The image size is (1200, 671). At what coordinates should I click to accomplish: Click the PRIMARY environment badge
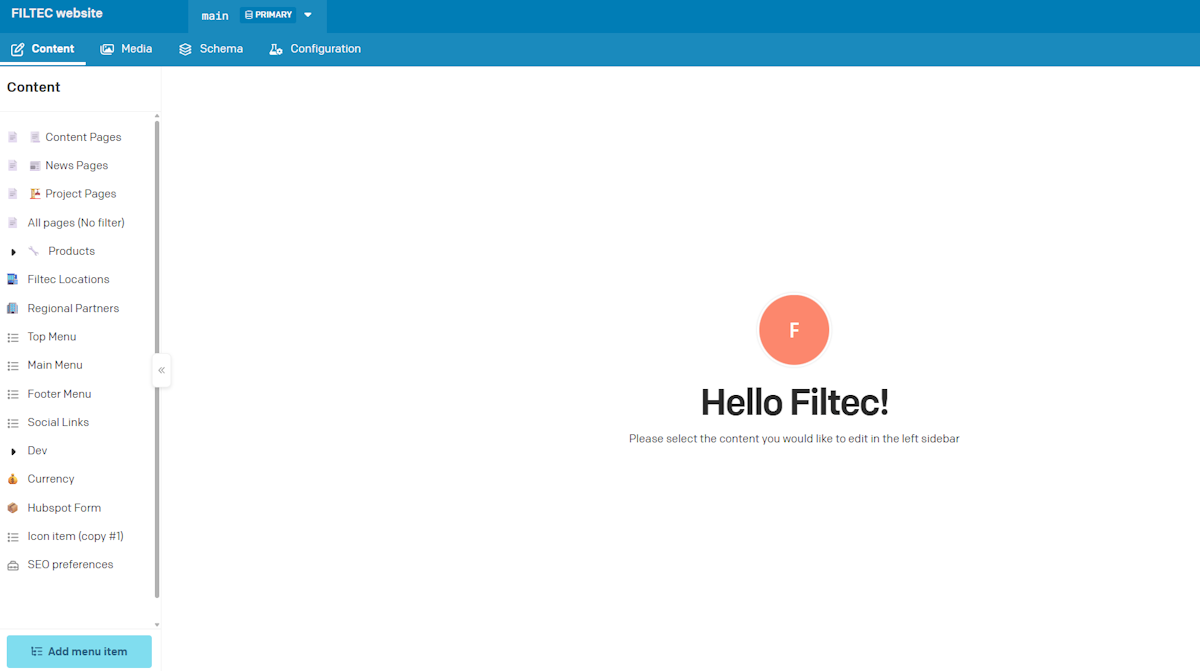[x=269, y=15]
